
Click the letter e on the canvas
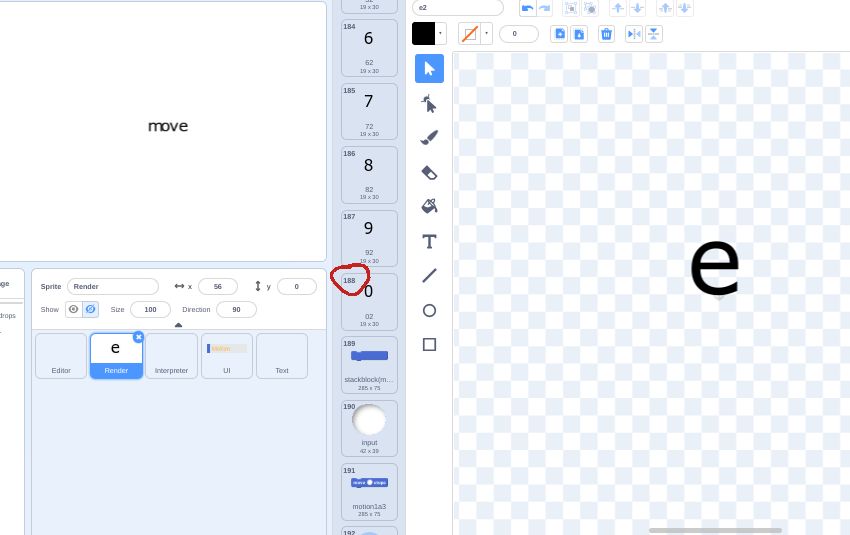tap(714, 267)
